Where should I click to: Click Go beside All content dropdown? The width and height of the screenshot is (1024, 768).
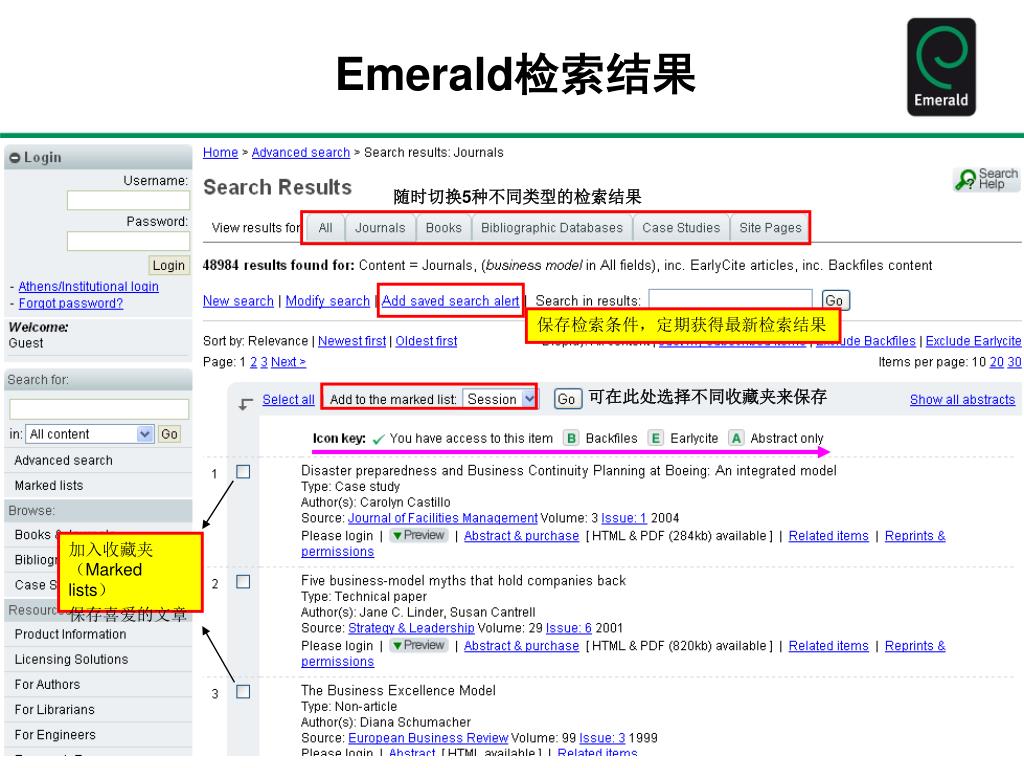click(169, 434)
